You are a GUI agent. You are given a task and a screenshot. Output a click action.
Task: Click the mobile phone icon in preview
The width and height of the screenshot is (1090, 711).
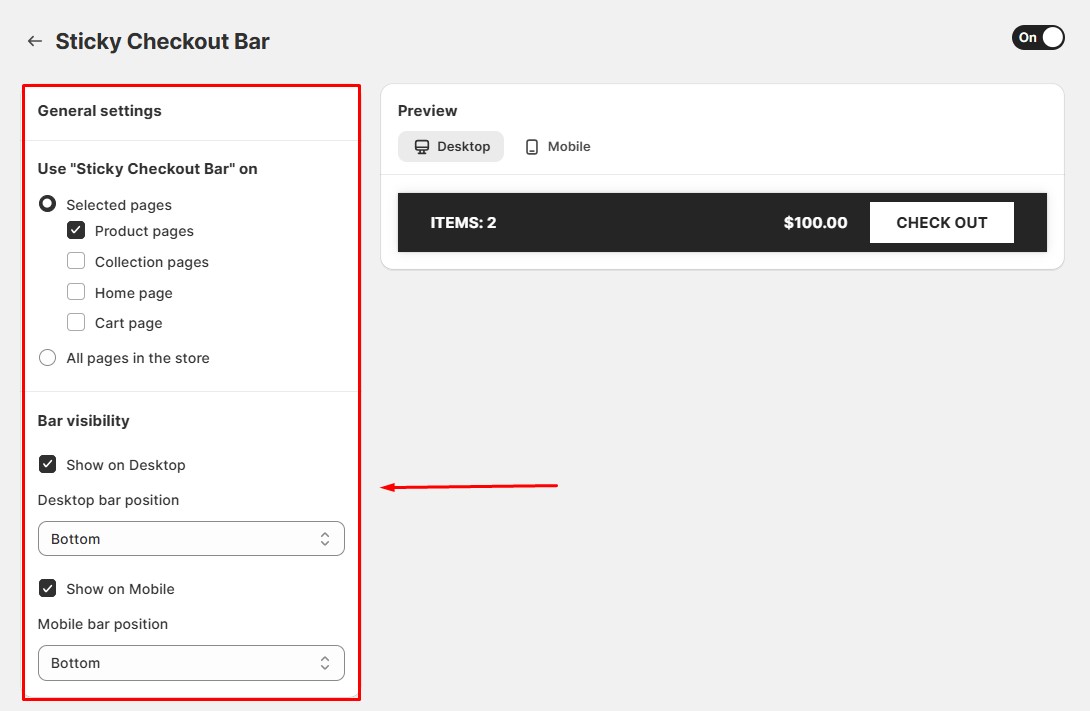pyautogui.click(x=532, y=146)
